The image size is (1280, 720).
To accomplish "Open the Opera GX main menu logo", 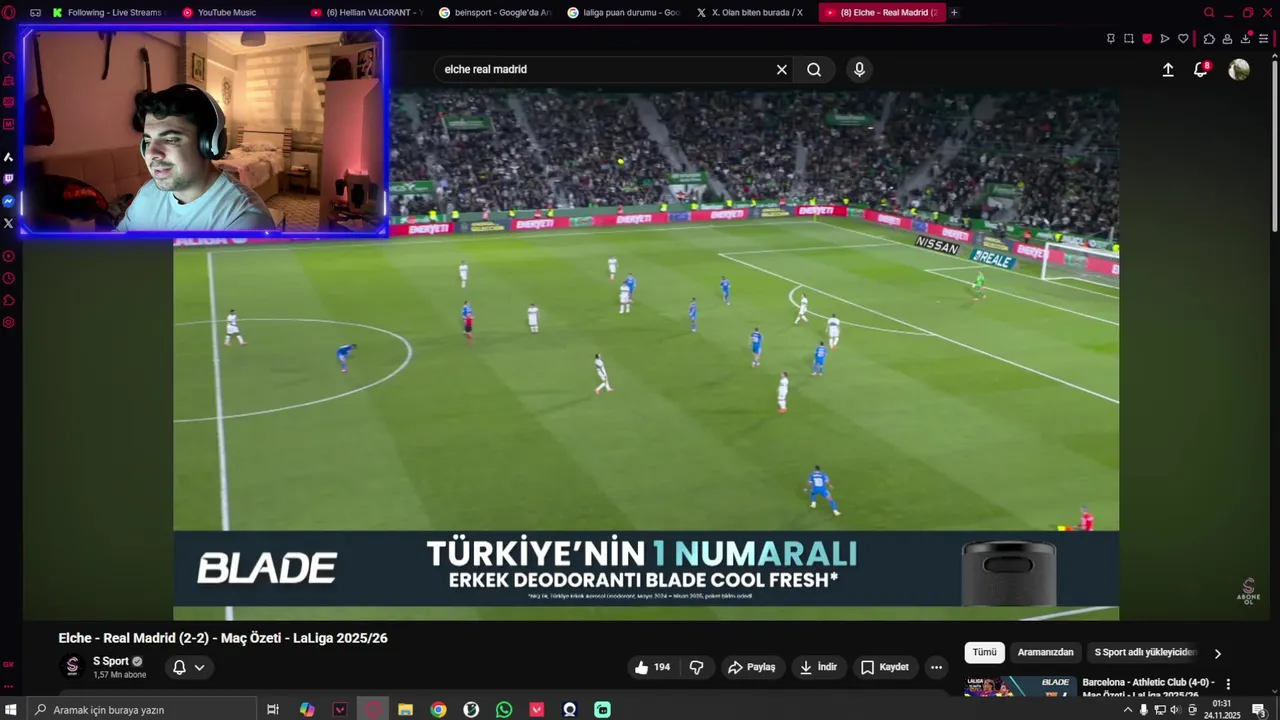I will [9, 12].
